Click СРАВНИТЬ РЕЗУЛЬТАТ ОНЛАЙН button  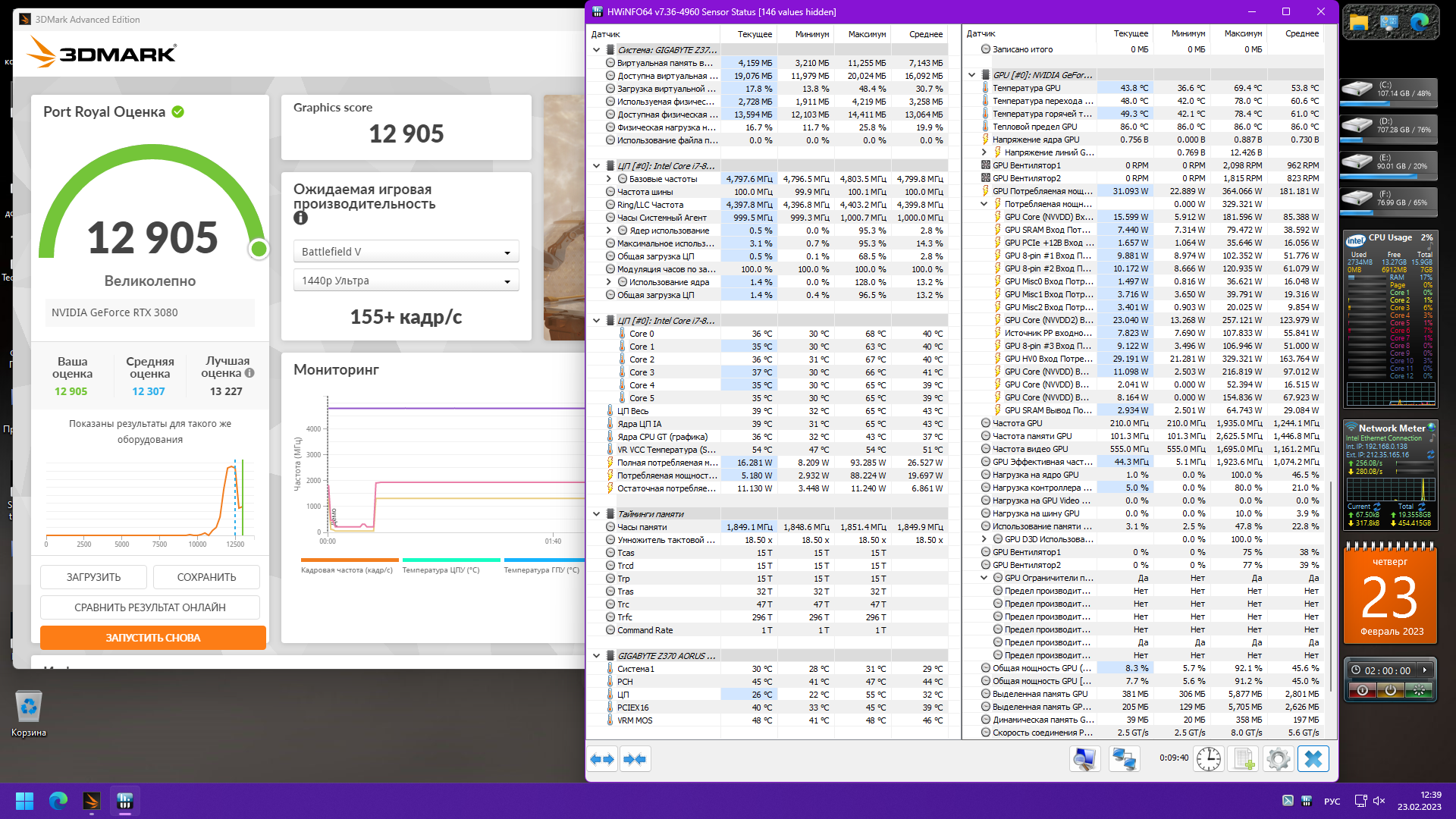(150, 607)
